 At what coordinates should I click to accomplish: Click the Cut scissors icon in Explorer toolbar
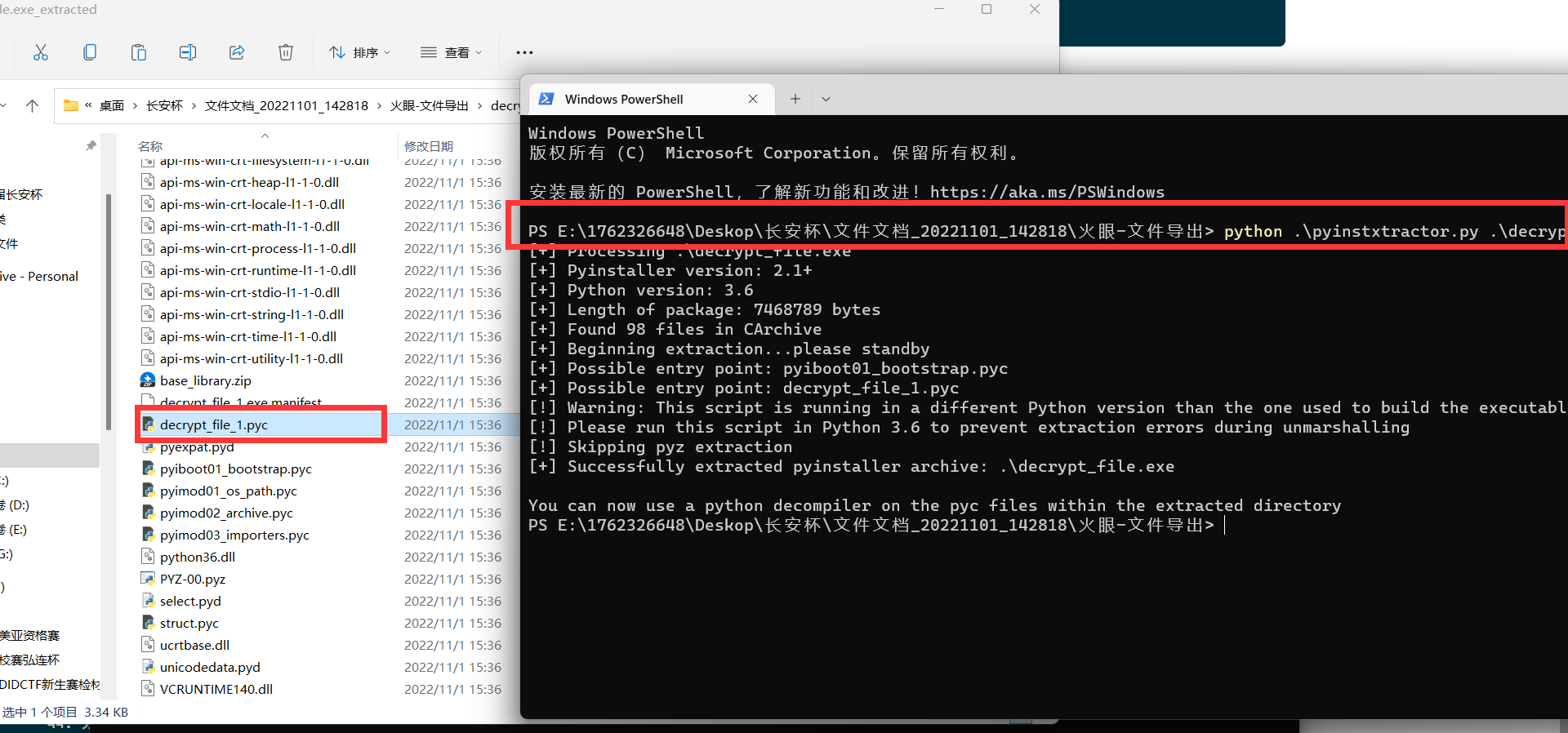click(x=41, y=52)
